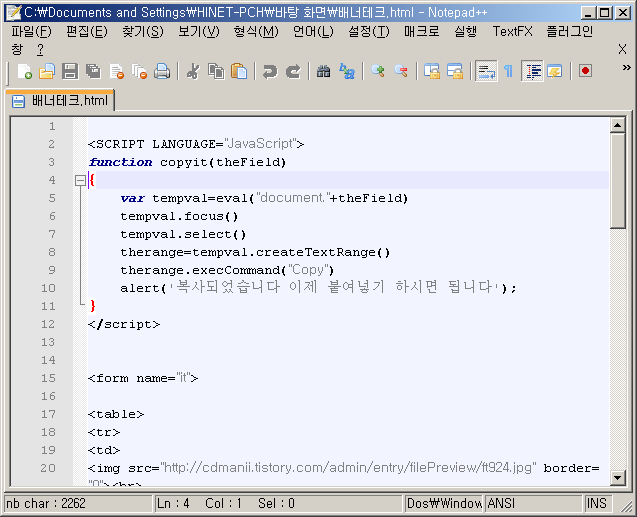The image size is (637, 517).
Task: Close document with menu bar X
Action: [x=622, y=50]
